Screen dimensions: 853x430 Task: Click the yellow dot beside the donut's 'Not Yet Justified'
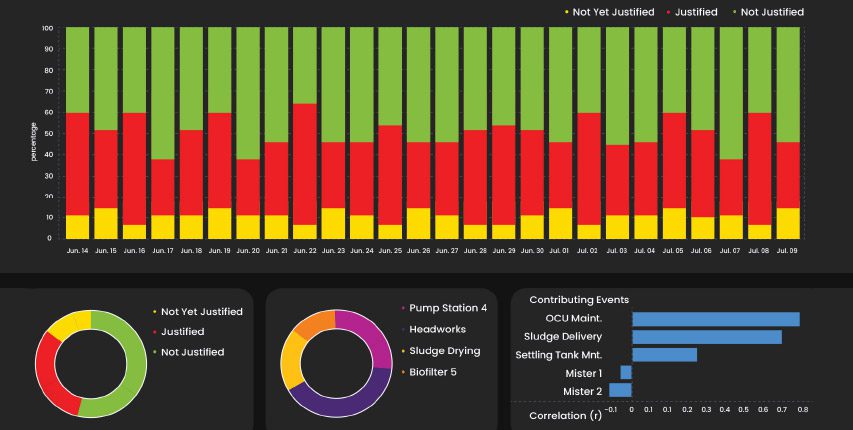click(155, 312)
